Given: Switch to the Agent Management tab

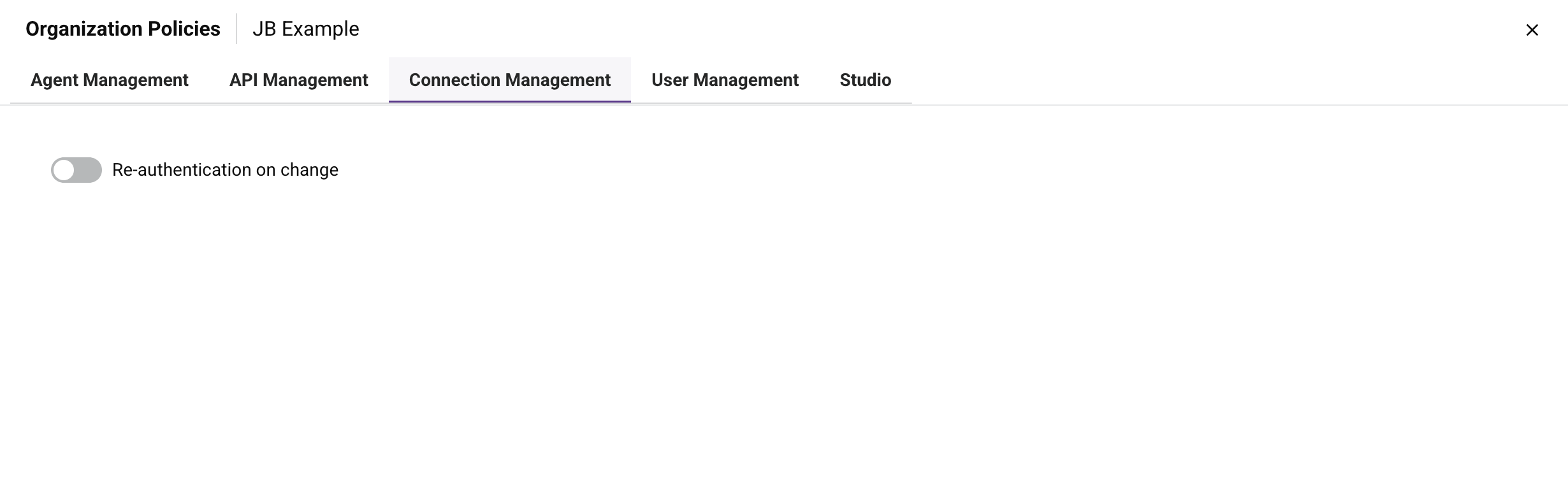Looking at the screenshot, I should [109, 80].
